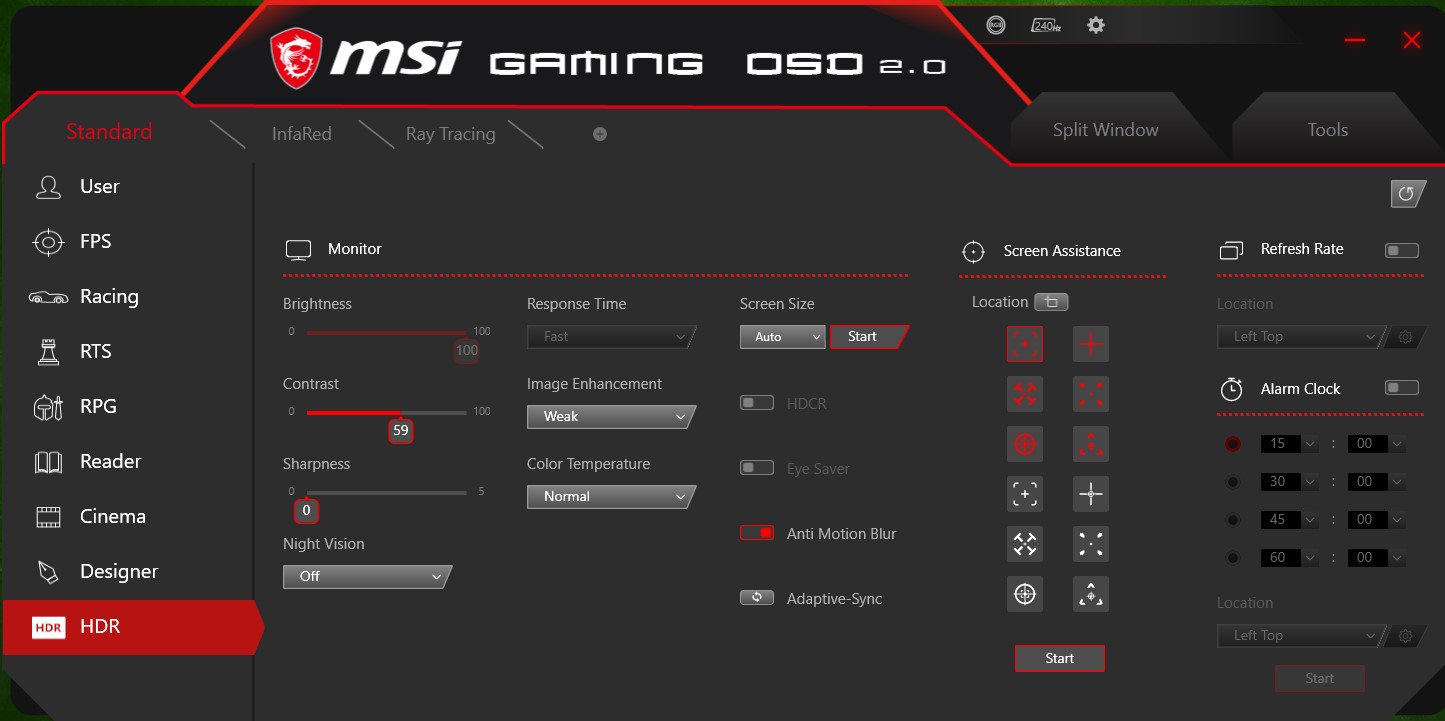Click the 240Hz refresh rate icon
This screenshot has height=721, width=1445.
[x=1045, y=26]
